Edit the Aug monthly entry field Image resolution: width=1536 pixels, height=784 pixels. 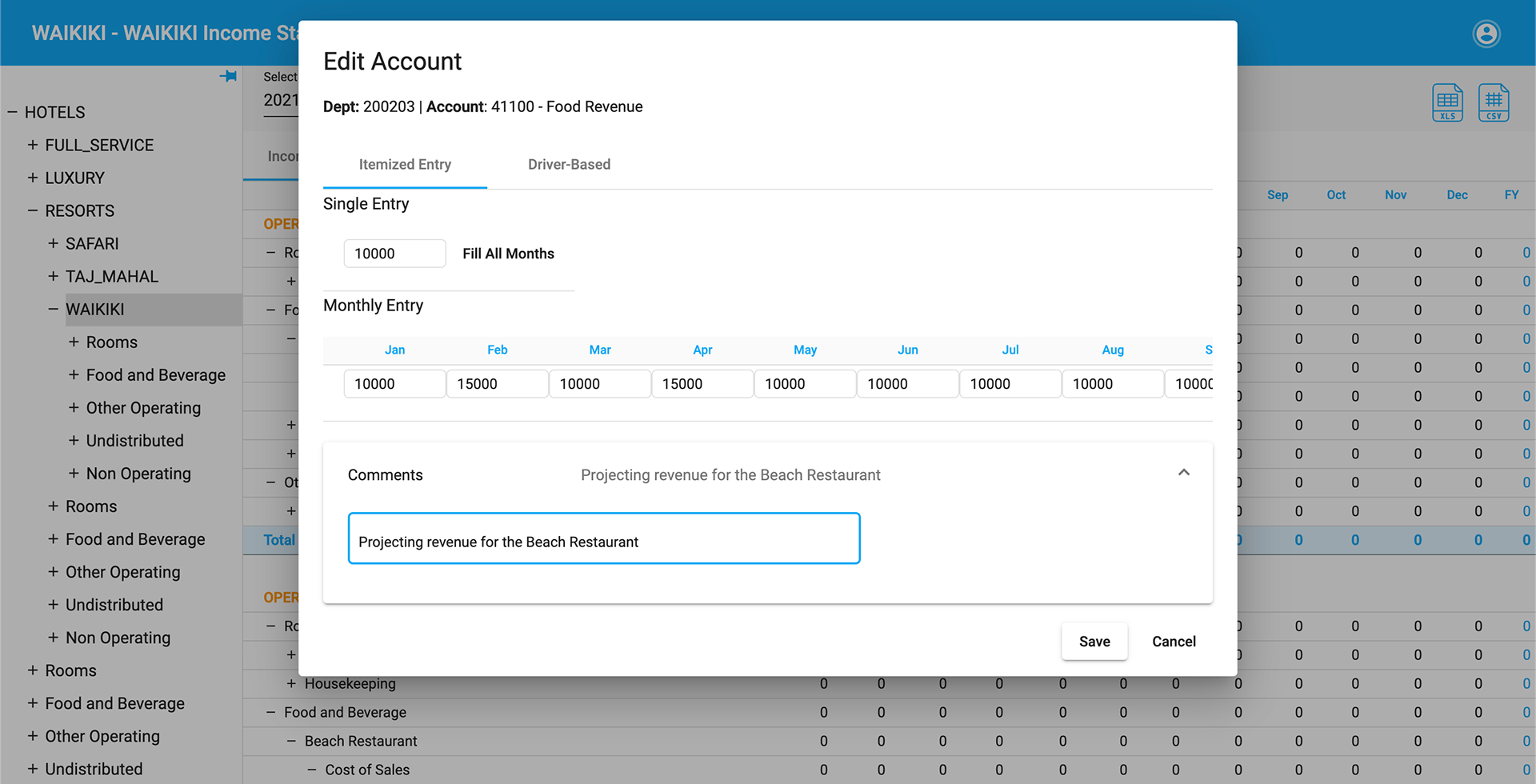pos(1113,384)
